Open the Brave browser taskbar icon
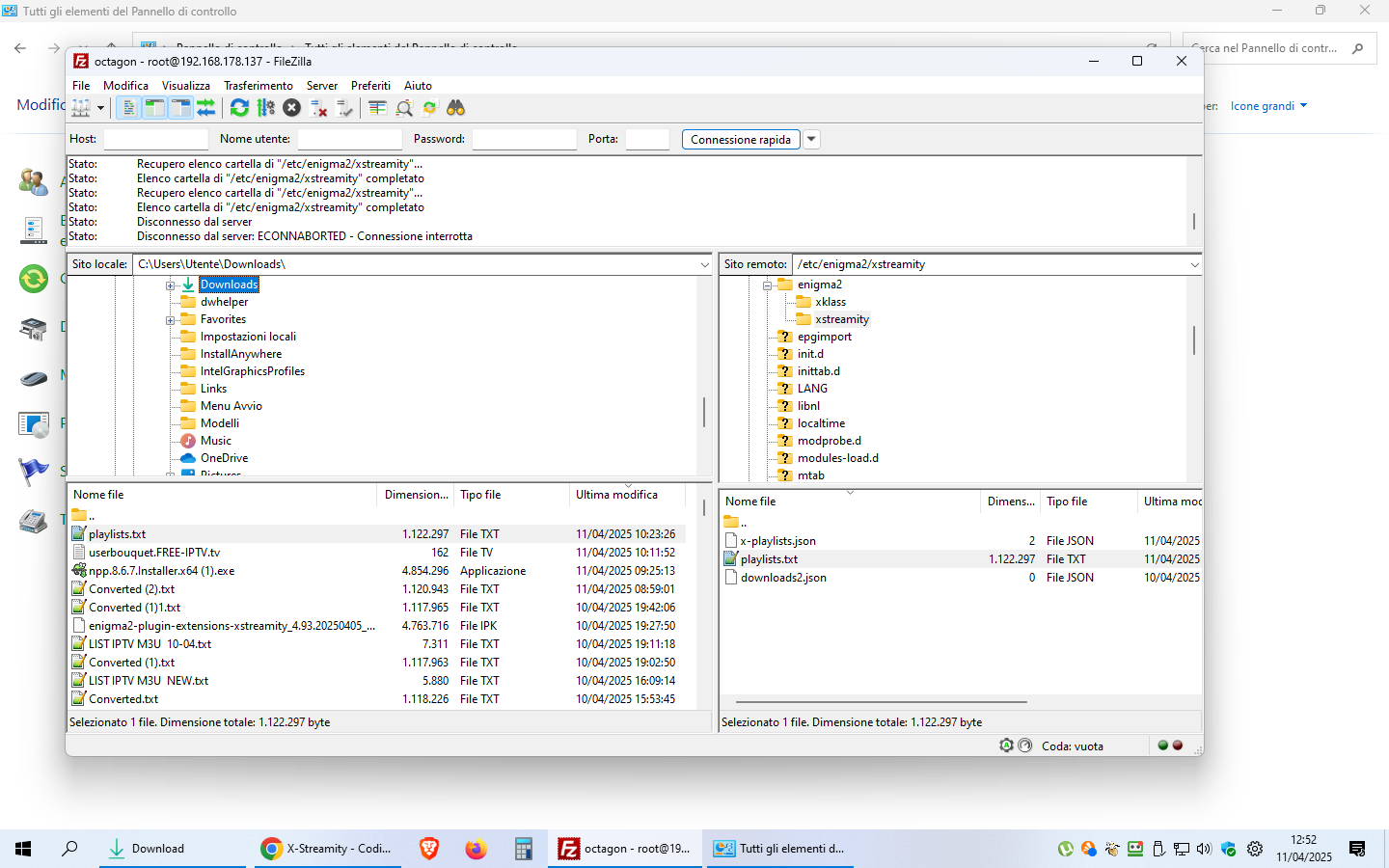This screenshot has height=868, width=1389. point(429,849)
